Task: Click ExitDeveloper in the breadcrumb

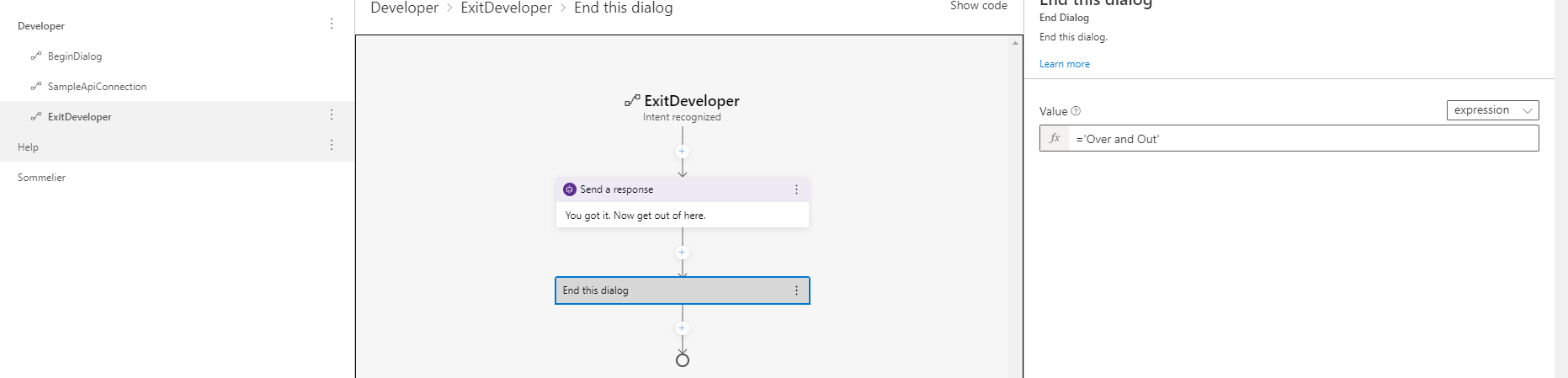Action: coord(506,8)
